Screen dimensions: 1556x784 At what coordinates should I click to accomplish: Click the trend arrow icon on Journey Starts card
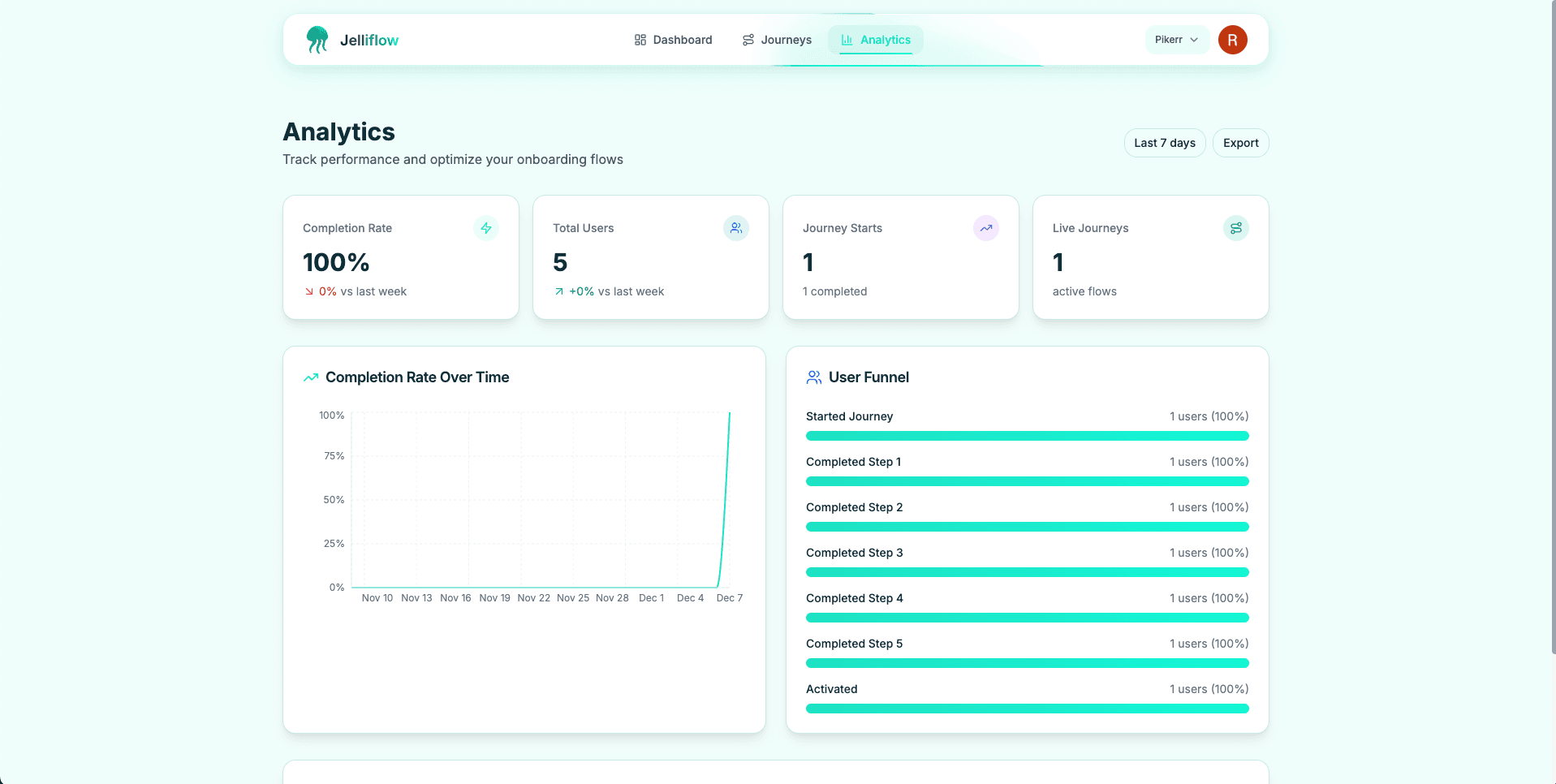[x=986, y=228]
